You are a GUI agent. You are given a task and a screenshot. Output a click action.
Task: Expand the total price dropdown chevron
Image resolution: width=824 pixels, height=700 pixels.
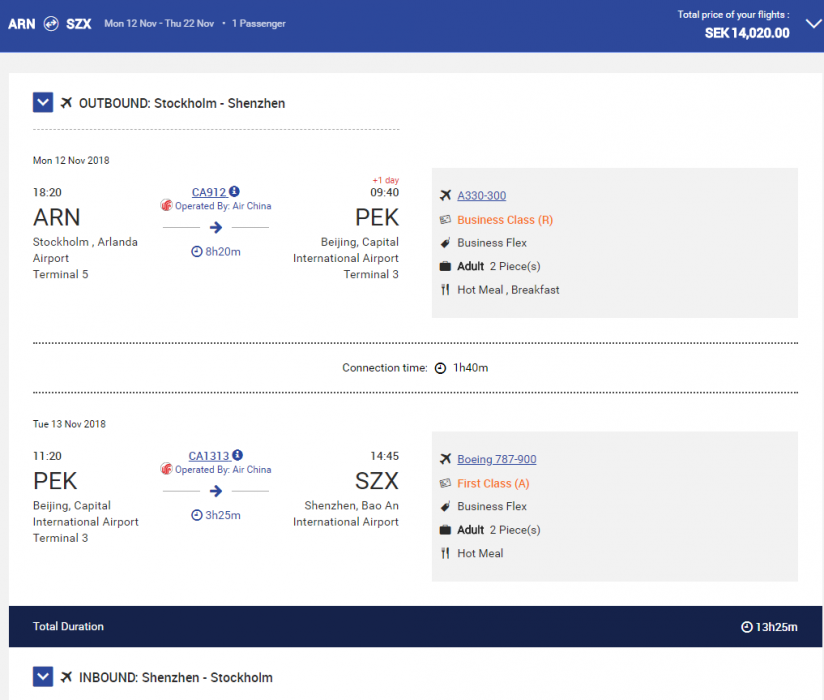point(812,25)
